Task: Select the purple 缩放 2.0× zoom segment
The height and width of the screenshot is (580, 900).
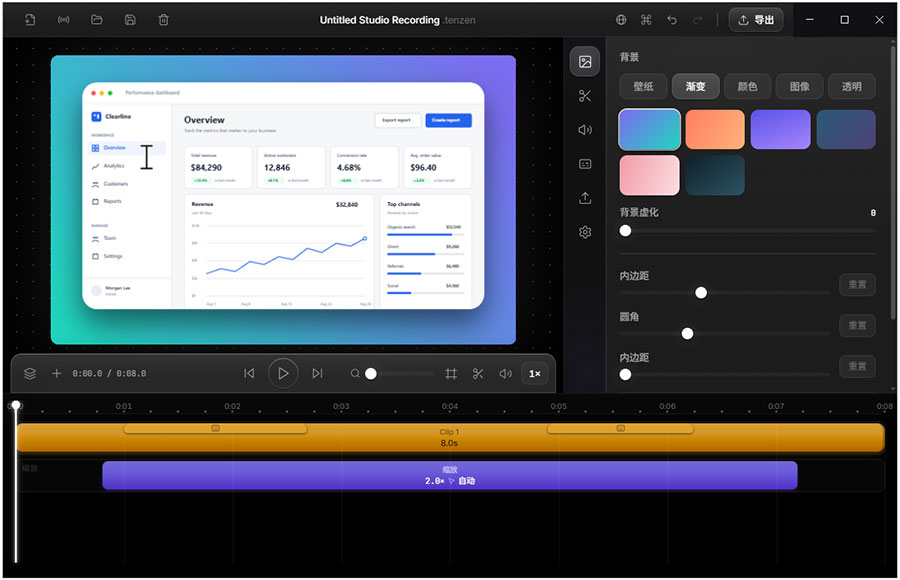Action: coord(450,475)
